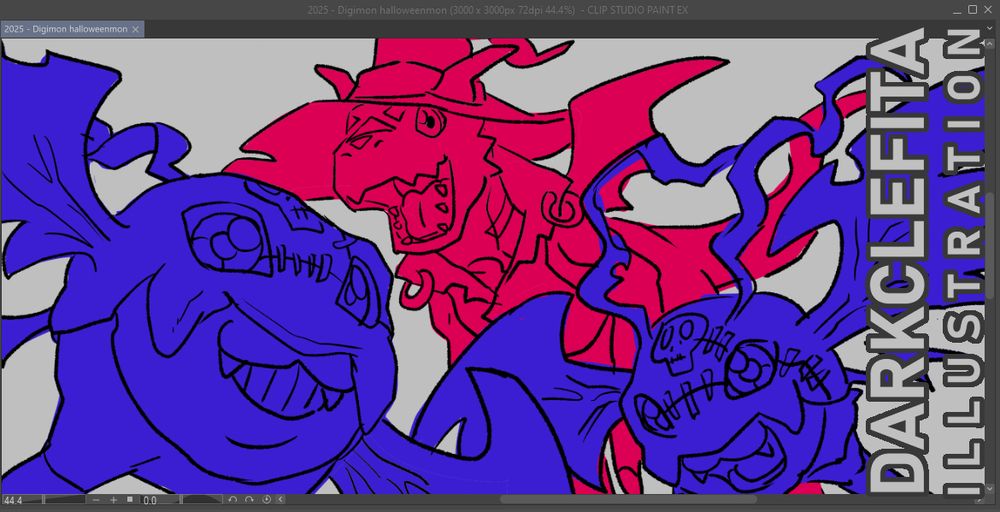This screenshot has width=1000, height=512.
Task: Rotate canvas right with the clockwise icon
Action: 249,500
